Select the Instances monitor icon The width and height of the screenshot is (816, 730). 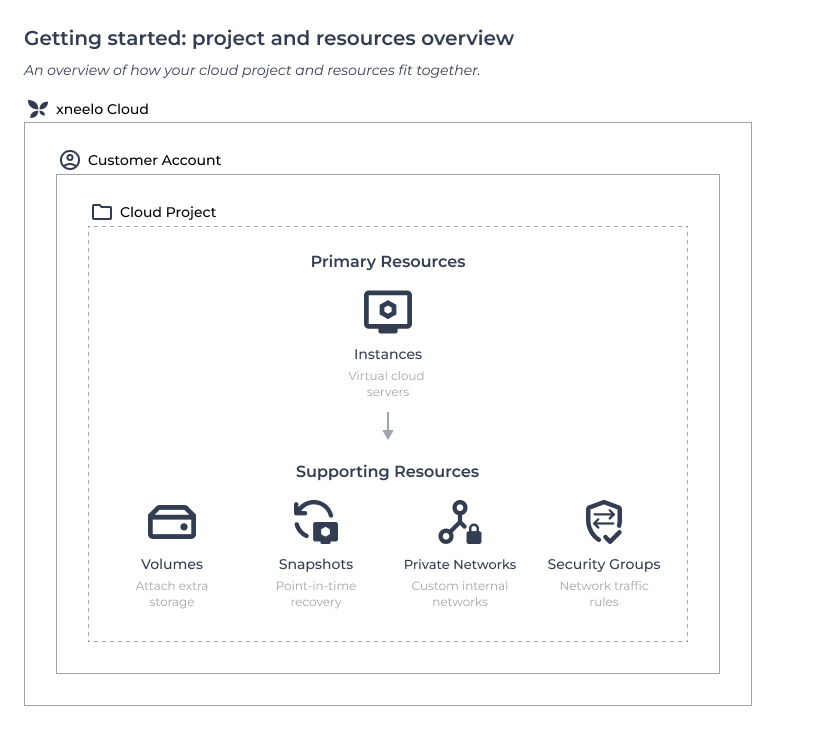pyautogui.click(x=387, y=312)
